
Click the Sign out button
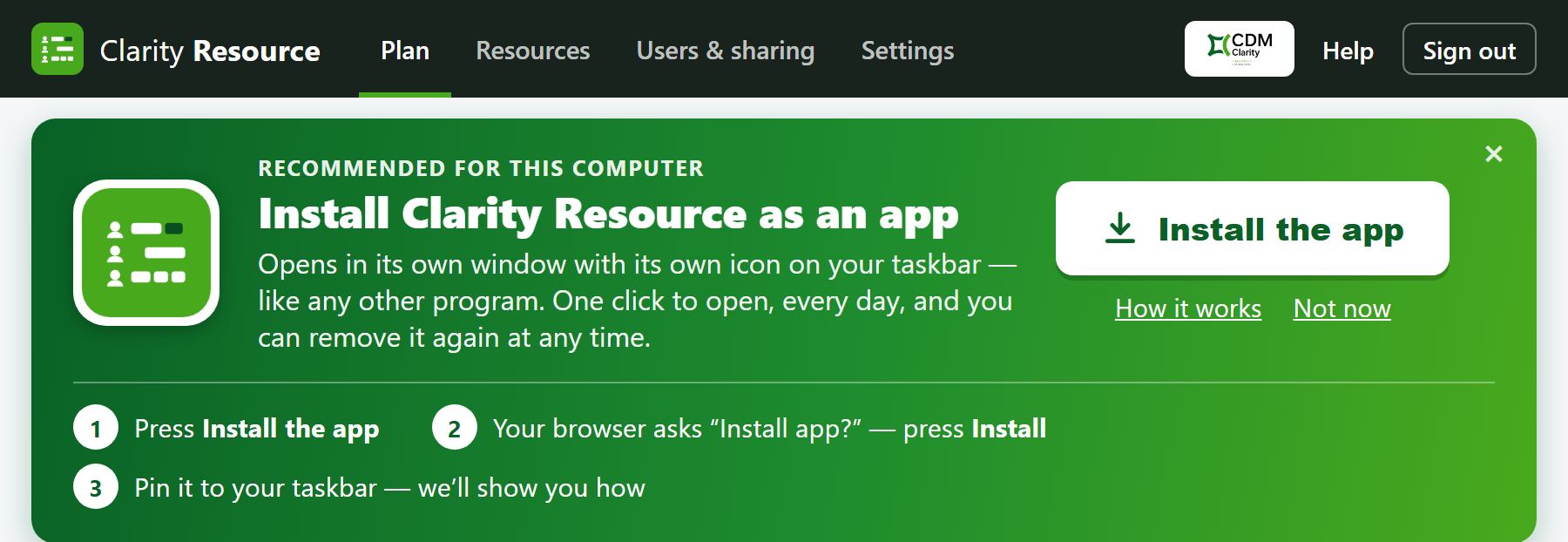pyautogui.click(x=1470, y=49)
